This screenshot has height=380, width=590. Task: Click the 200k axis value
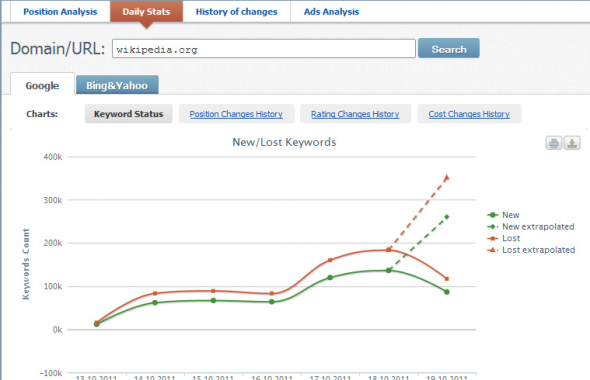(x=53, y=243)
